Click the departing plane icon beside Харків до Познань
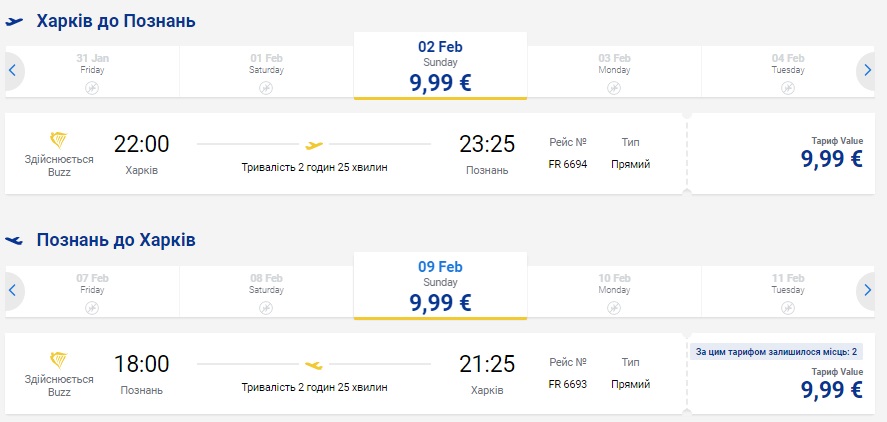 pos(14,21)
